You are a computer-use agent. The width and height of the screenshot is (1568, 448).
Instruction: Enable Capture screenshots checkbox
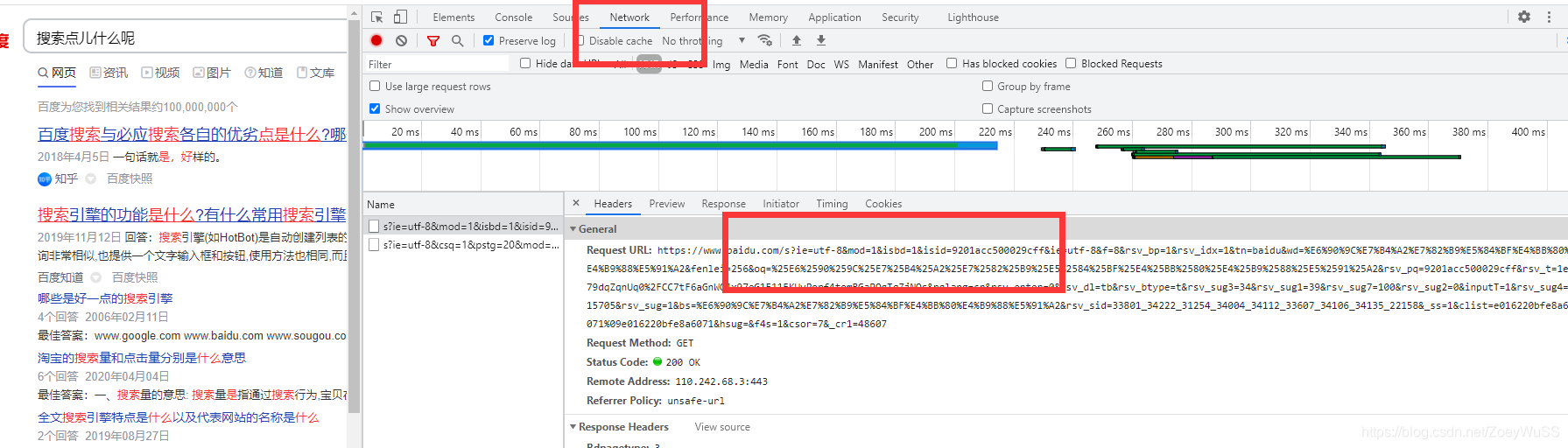tap(988, 108)
